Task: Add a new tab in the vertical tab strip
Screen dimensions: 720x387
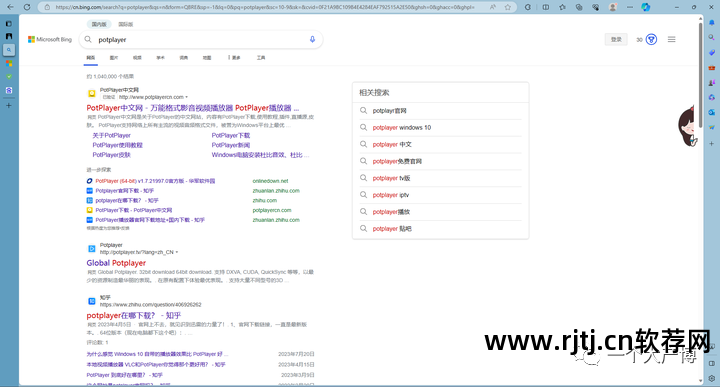Action: pyautogui.click(x=9, y=106)
